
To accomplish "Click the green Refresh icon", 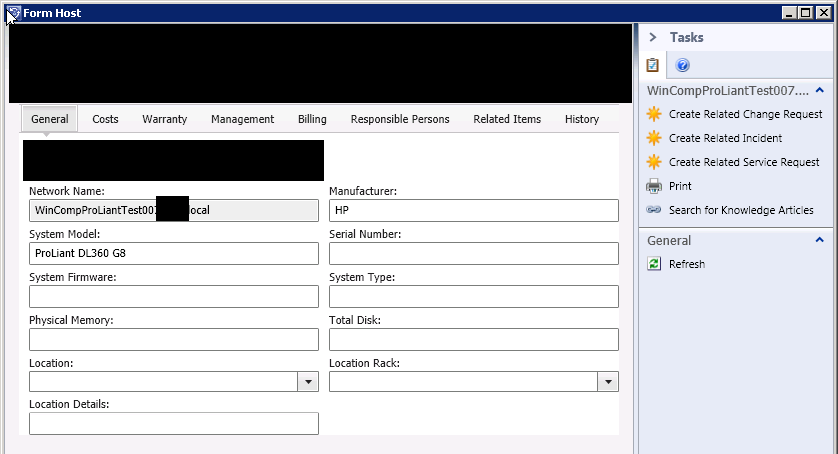I will pyautogui.click(x=654, y=264).
